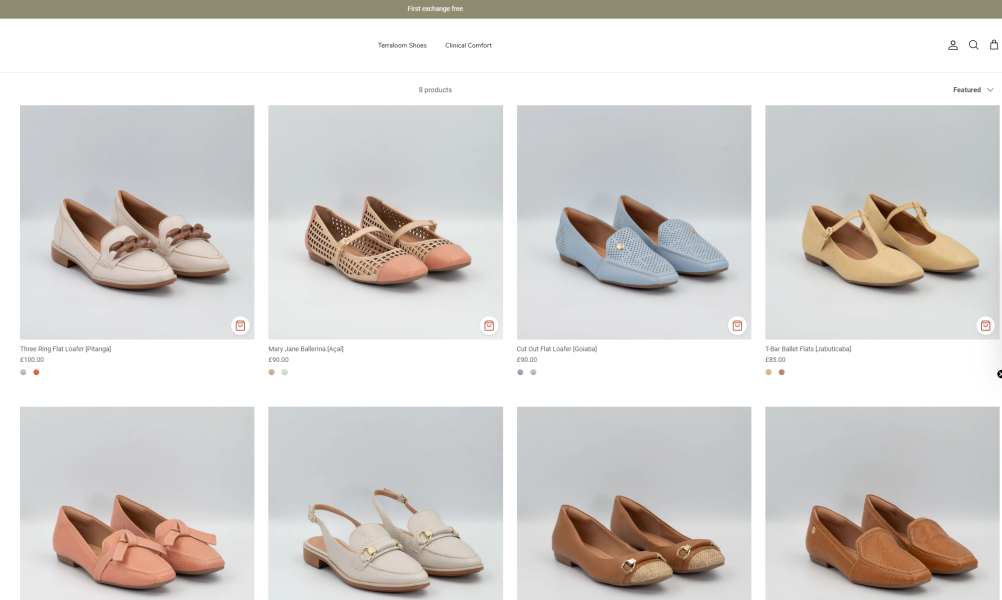Open the search using the magnifier icon
This screenshot has height=600, width=1002.
pyautogui.click(x=973, y=45)
